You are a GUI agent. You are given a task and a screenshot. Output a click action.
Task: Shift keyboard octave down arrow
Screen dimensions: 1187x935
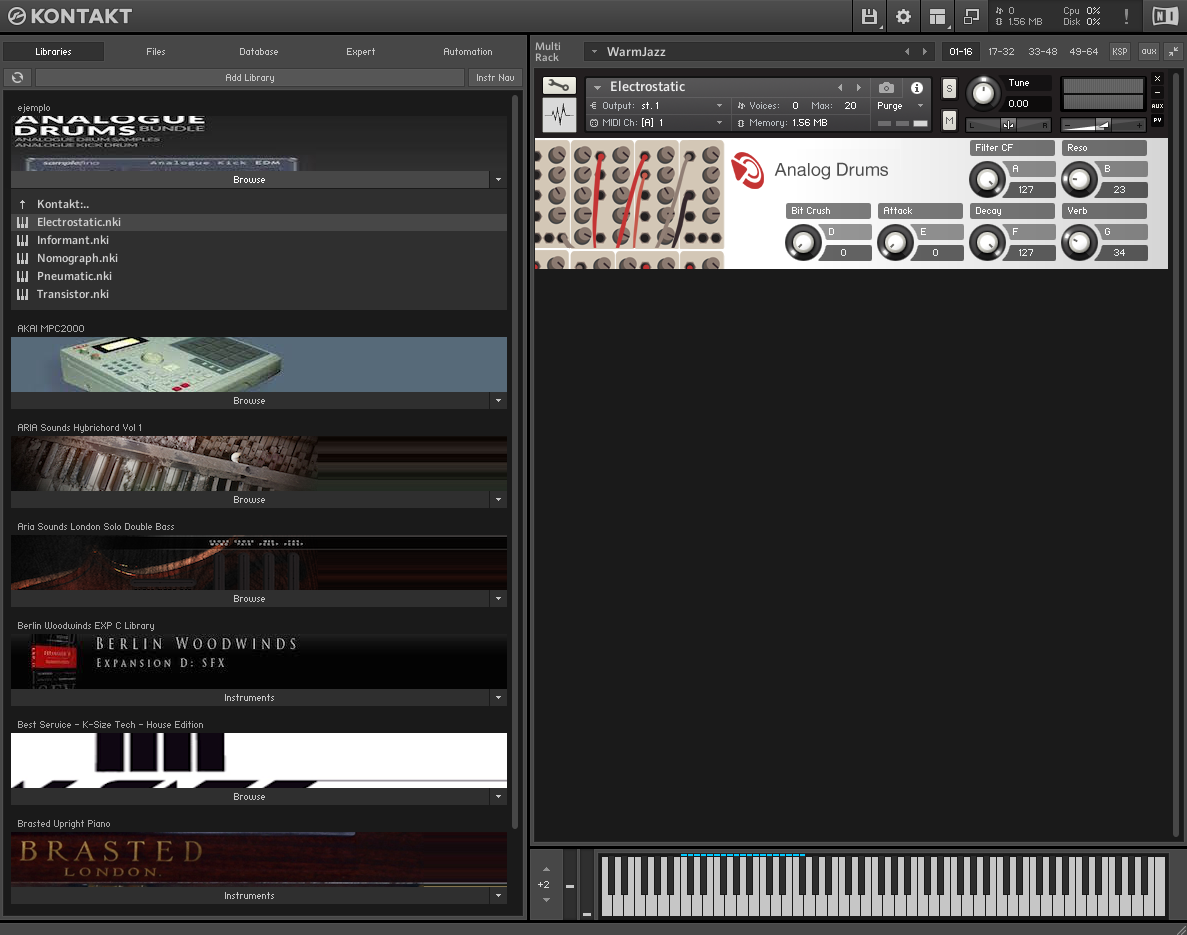click(x=546, y=899)
